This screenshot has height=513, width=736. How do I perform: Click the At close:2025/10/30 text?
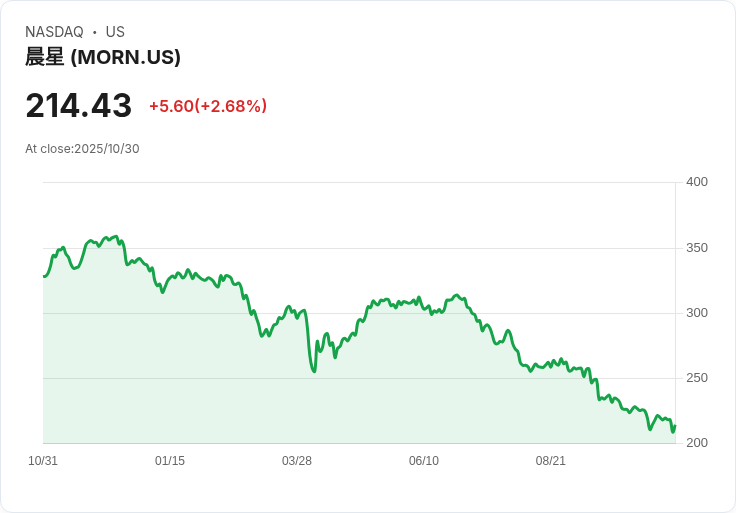[82, 149]
